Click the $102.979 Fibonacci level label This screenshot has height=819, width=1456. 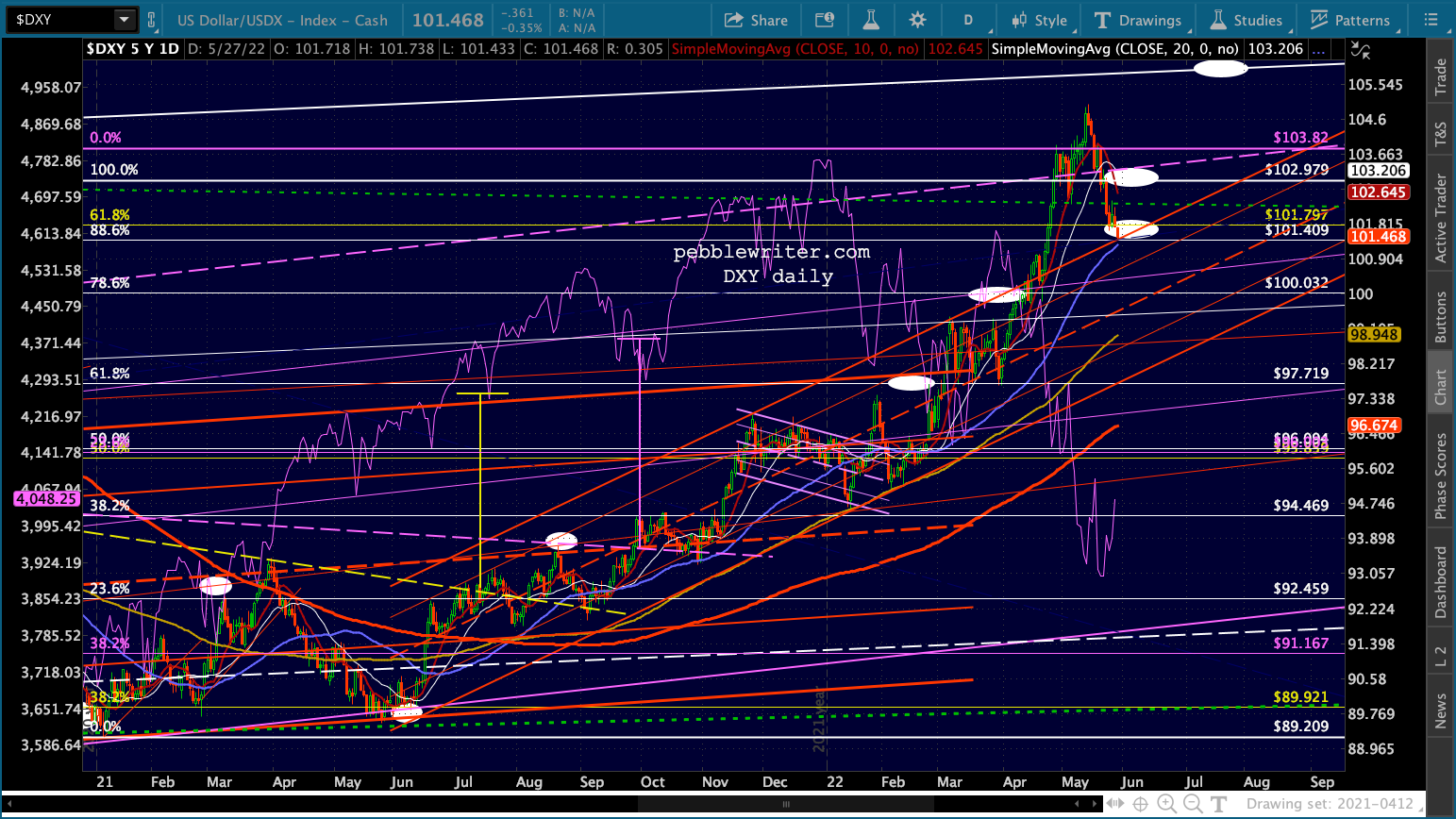point(1297,170)
